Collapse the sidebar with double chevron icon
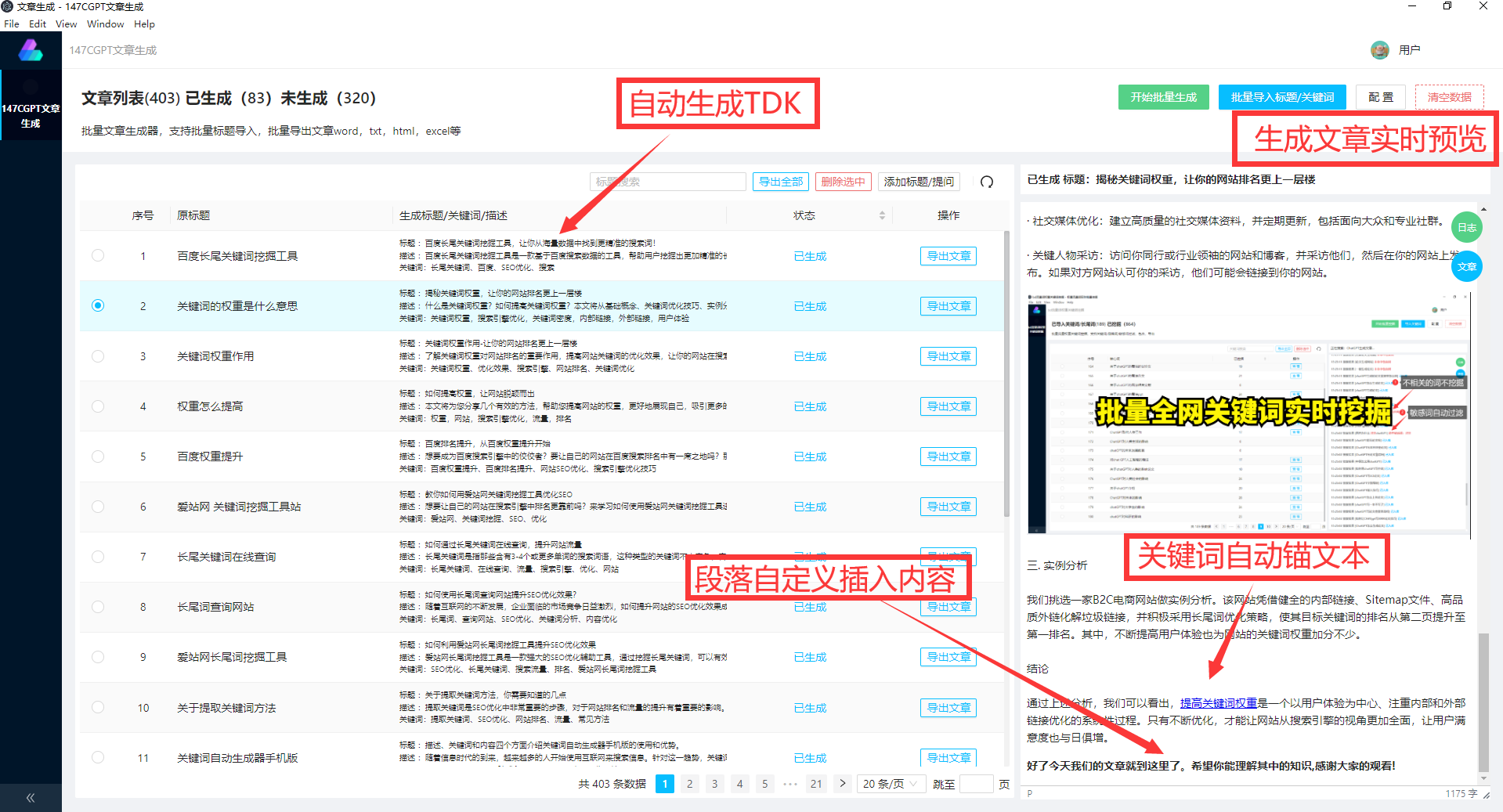The image size is (1503, 812). [x=31, y=798]
